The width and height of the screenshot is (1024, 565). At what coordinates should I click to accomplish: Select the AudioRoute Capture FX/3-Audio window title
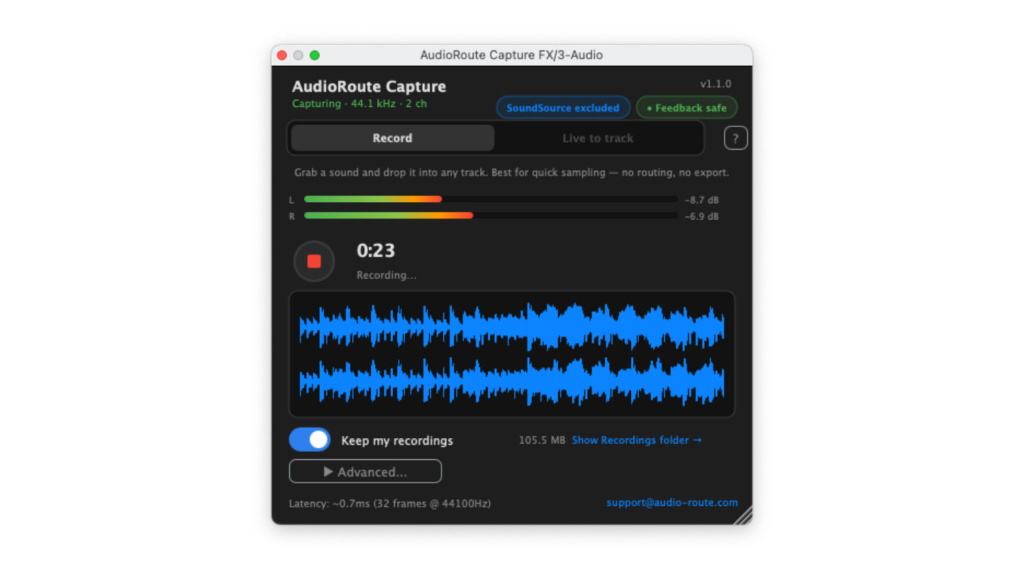coord(511,55)
